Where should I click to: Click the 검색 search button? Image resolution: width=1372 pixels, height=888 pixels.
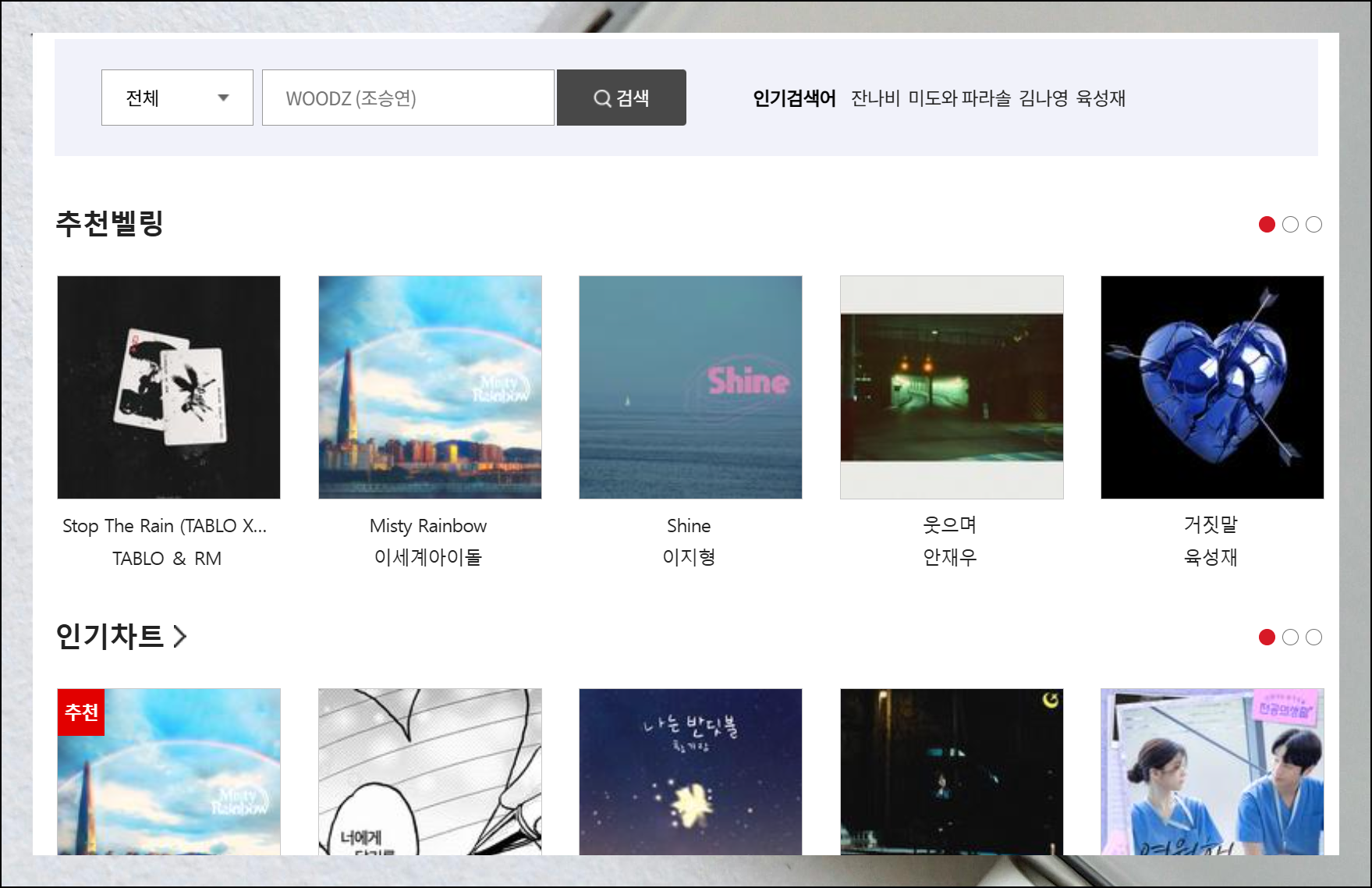pyautogui.click(x=622, y=98)
